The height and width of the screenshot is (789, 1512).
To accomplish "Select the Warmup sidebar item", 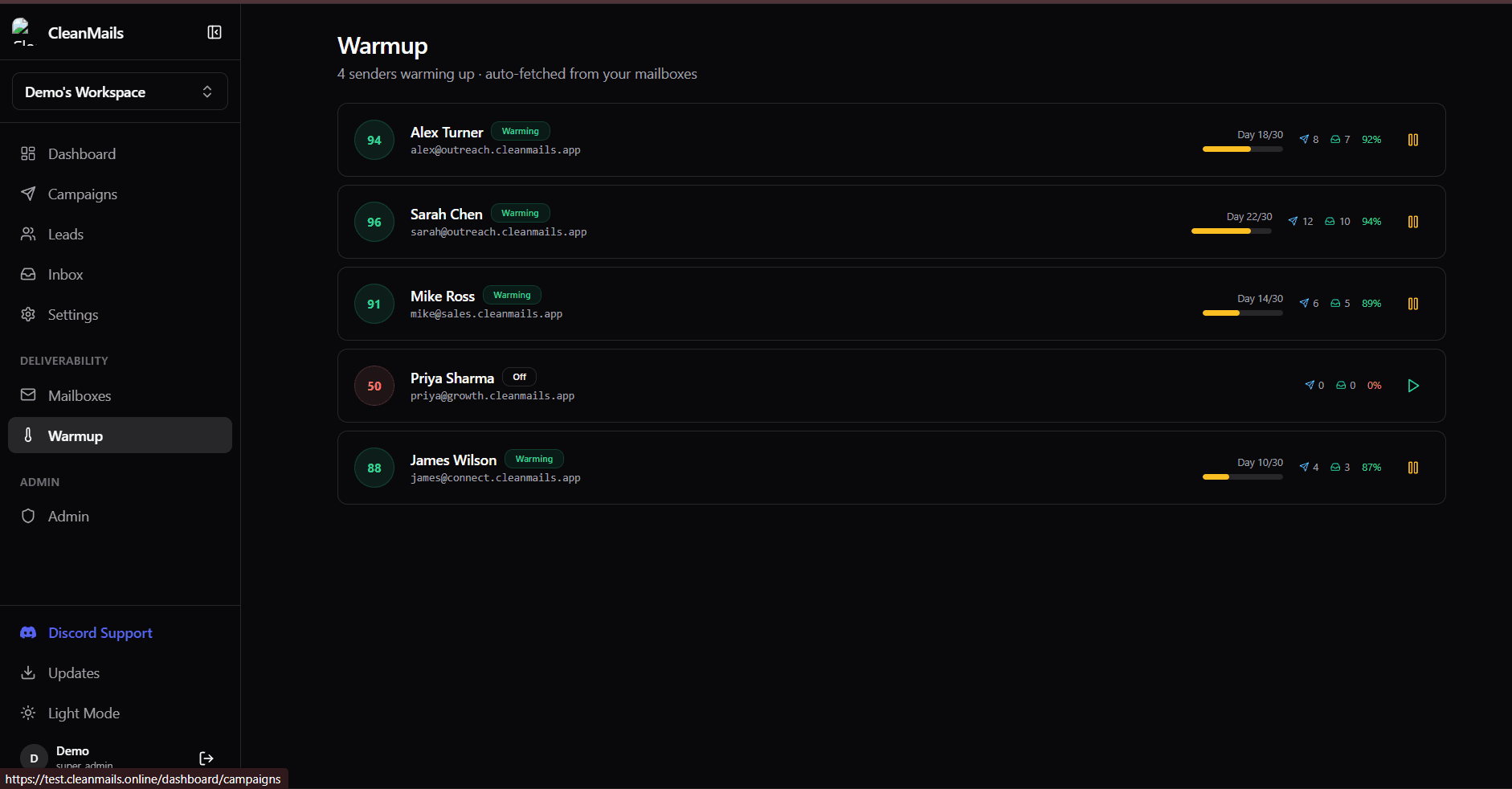I will [x=120, y=435].
